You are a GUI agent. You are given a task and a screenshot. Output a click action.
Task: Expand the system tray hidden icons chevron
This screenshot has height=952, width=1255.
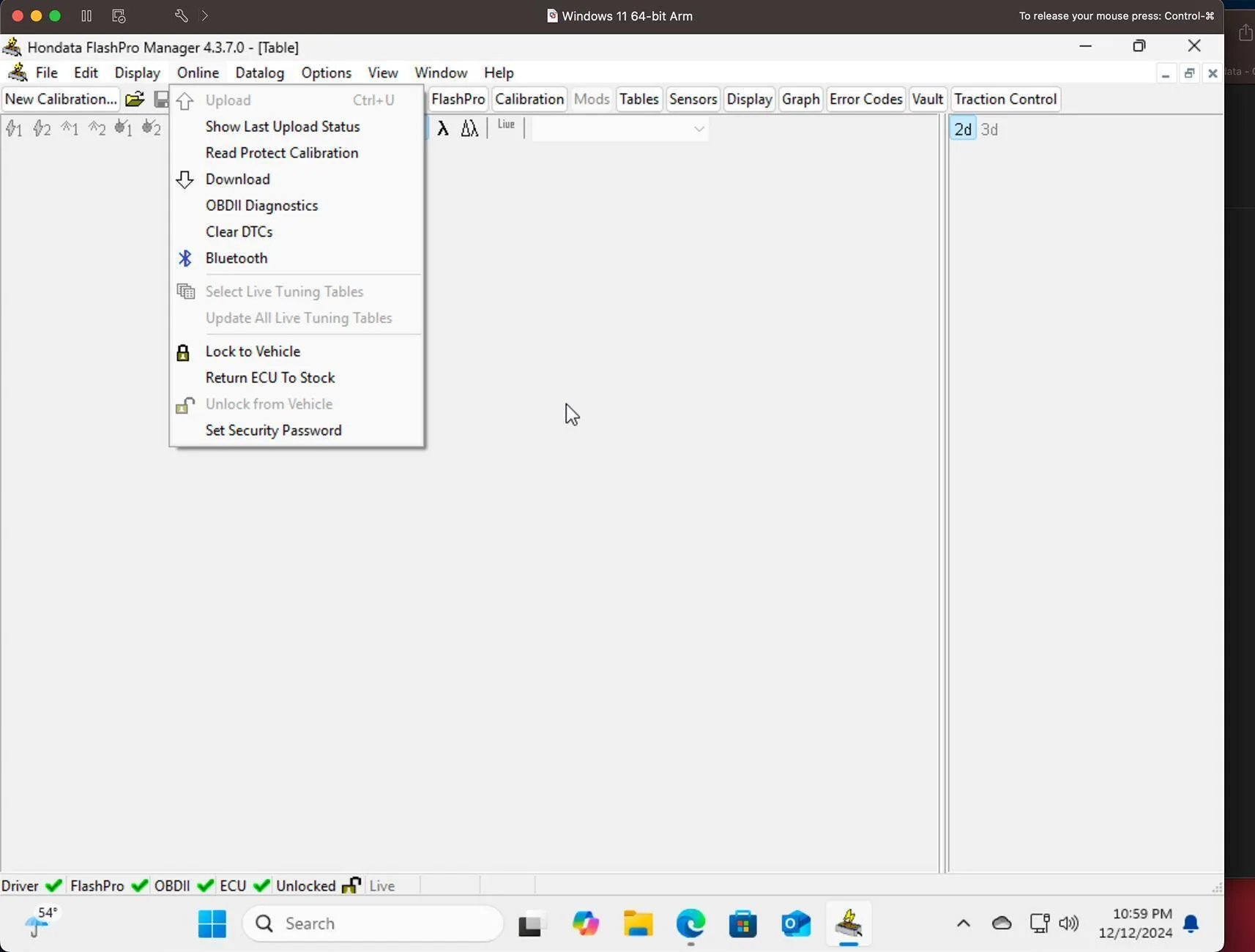[x=964, y=924]
